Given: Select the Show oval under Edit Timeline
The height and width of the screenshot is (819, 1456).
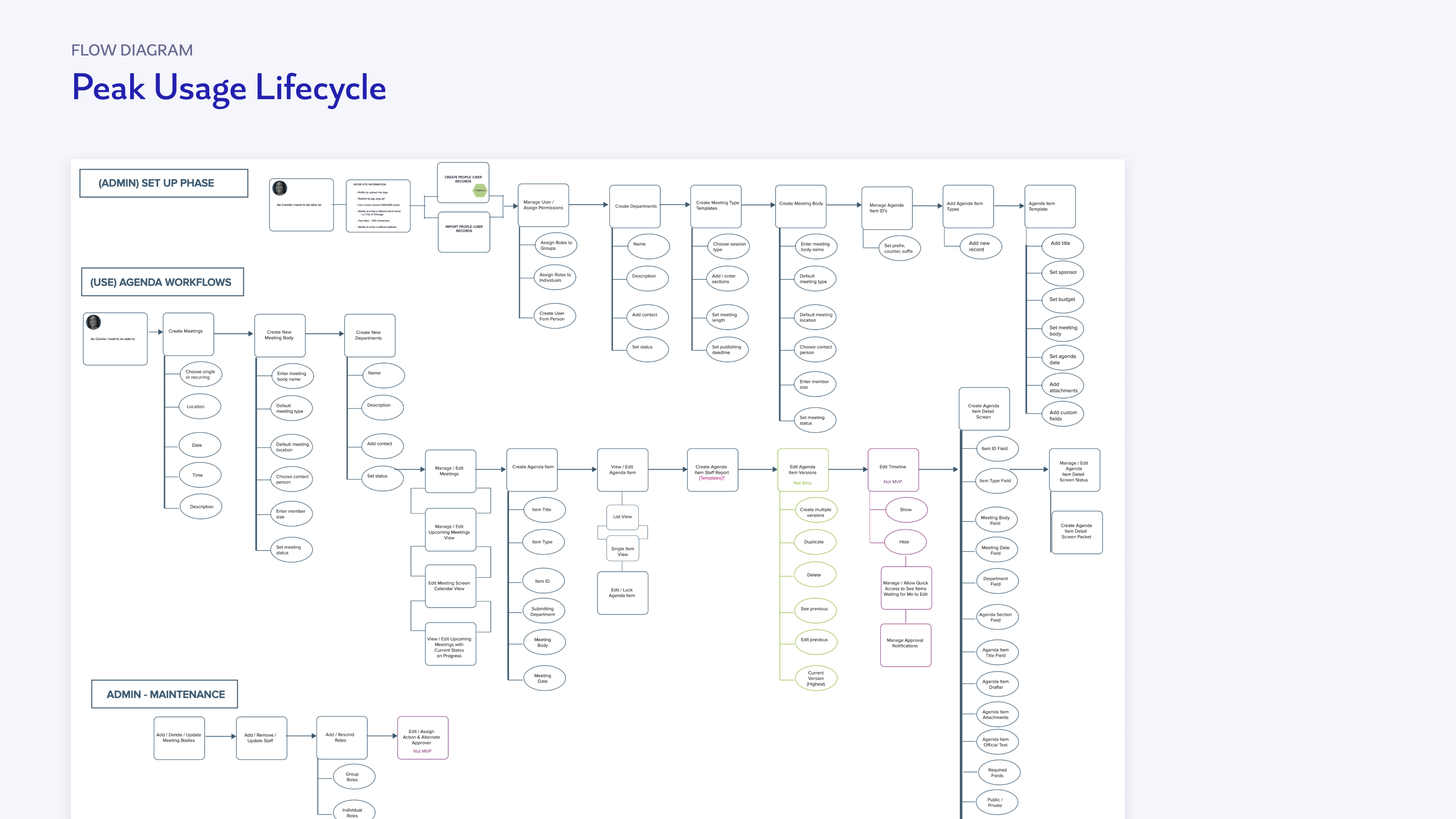Looking at the screenshot, I should coord(905,510).
